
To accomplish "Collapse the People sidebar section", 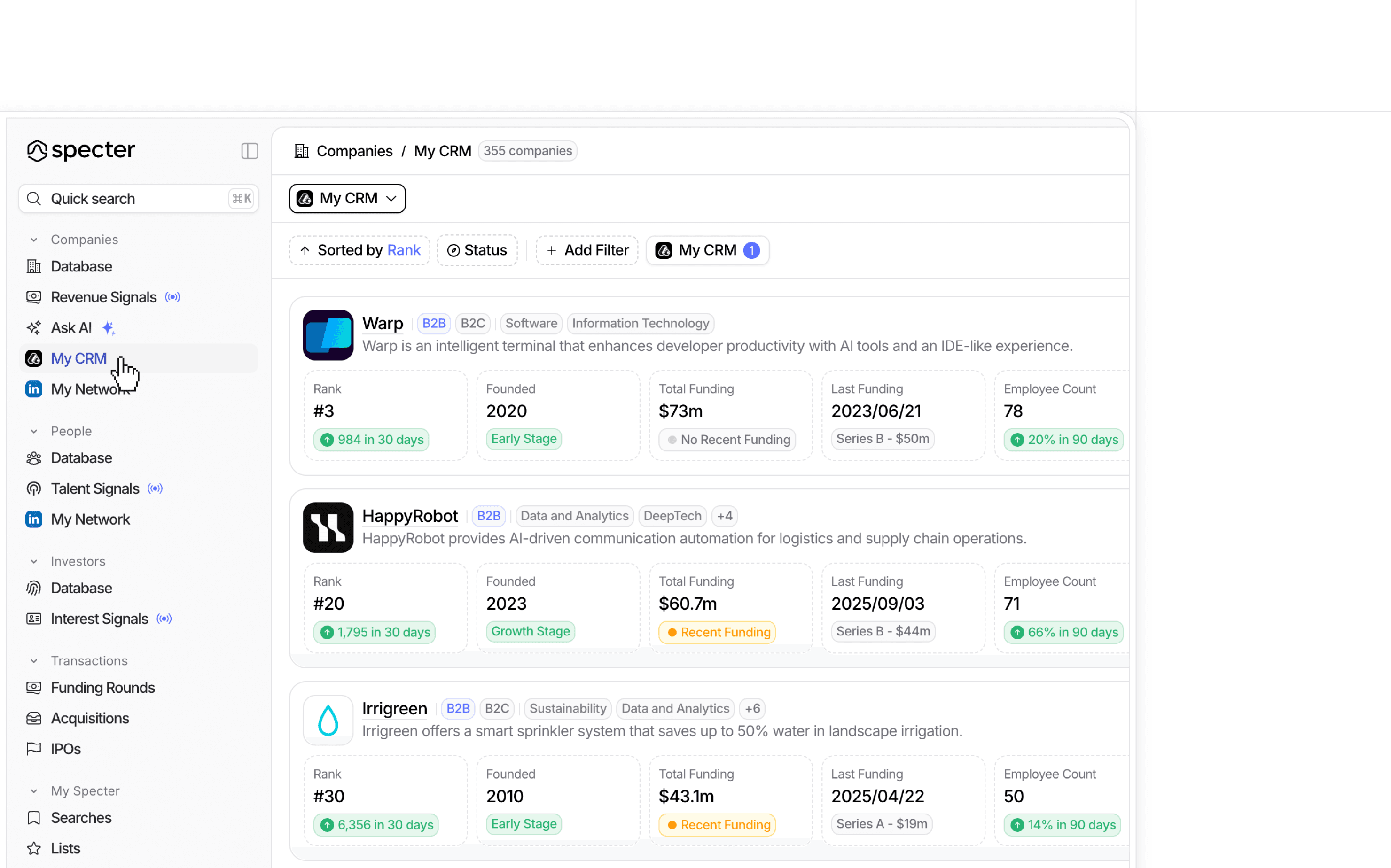I will coord(34,431).
